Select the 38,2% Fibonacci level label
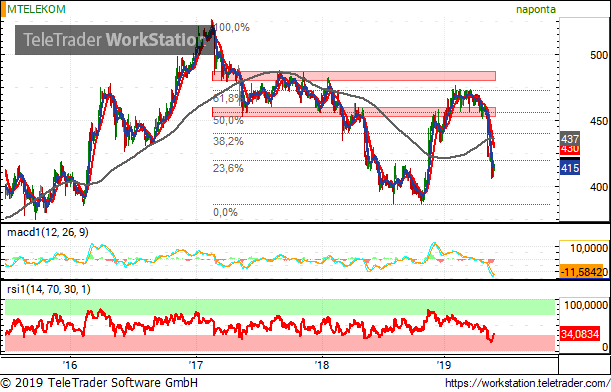 [228, 141]
